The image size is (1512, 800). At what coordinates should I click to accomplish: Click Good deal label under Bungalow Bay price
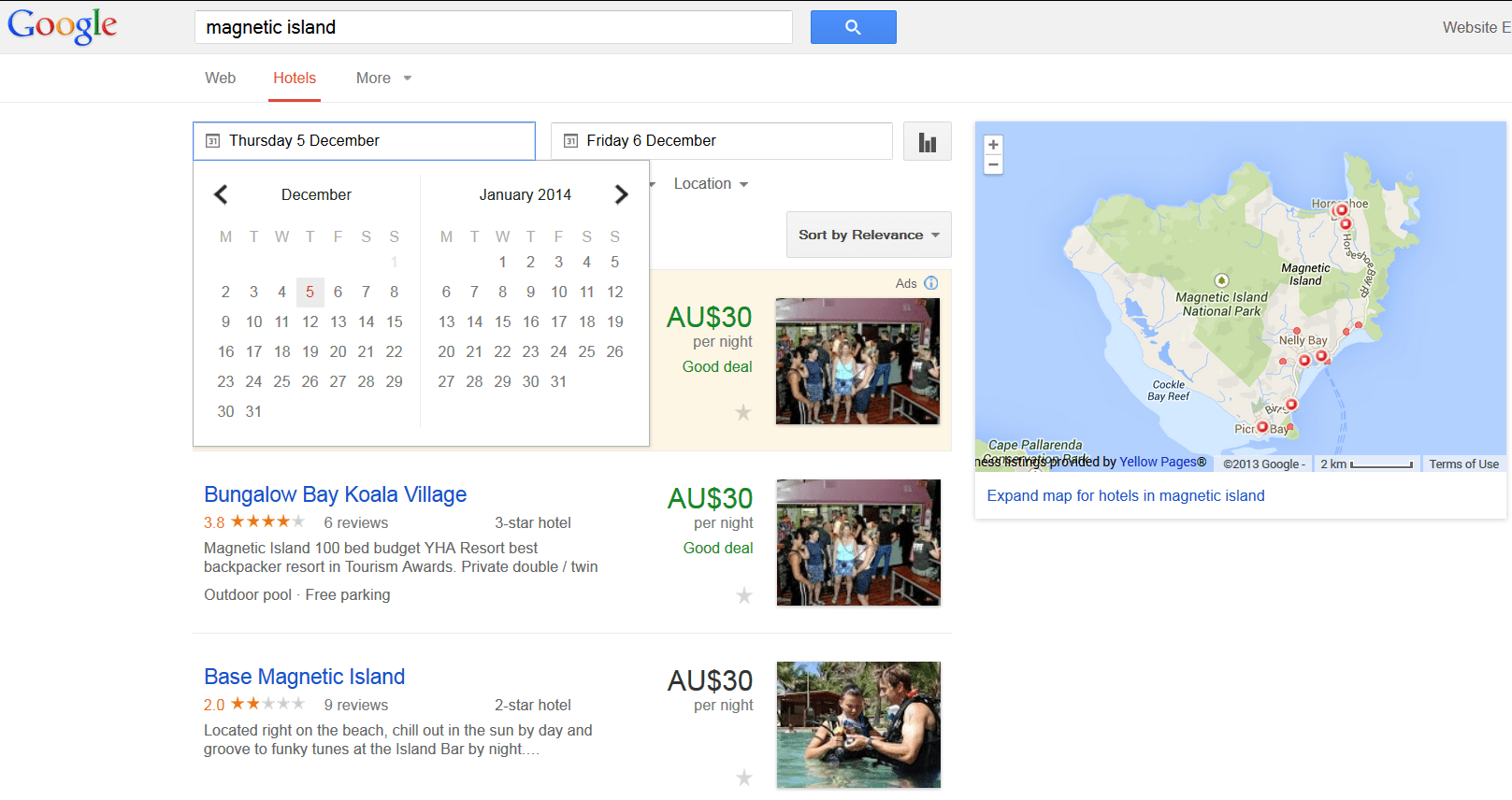tap(718, 548)
